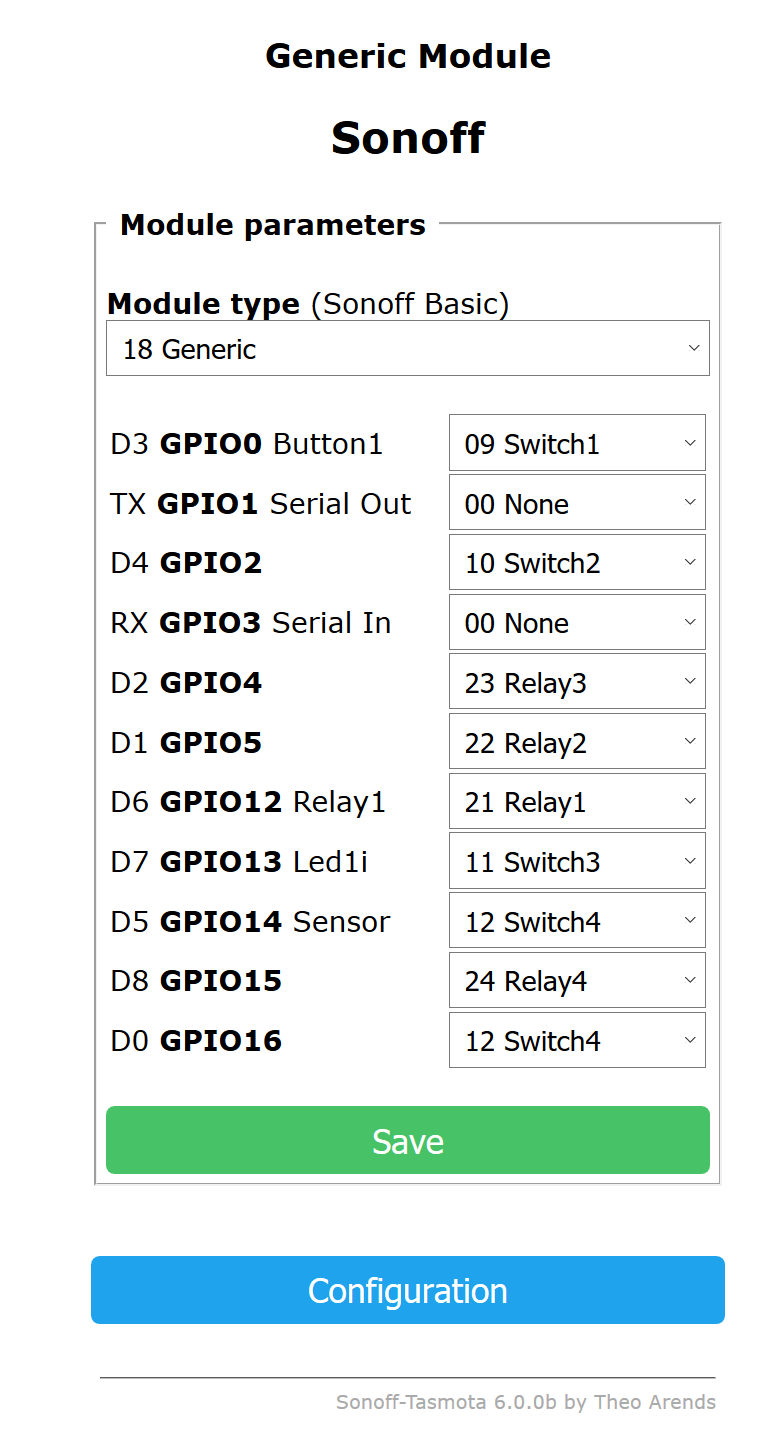Viewport: 774px width, 1456px height.
Task: Click the Module parameters fieldset label
Action: pos(271,224)
